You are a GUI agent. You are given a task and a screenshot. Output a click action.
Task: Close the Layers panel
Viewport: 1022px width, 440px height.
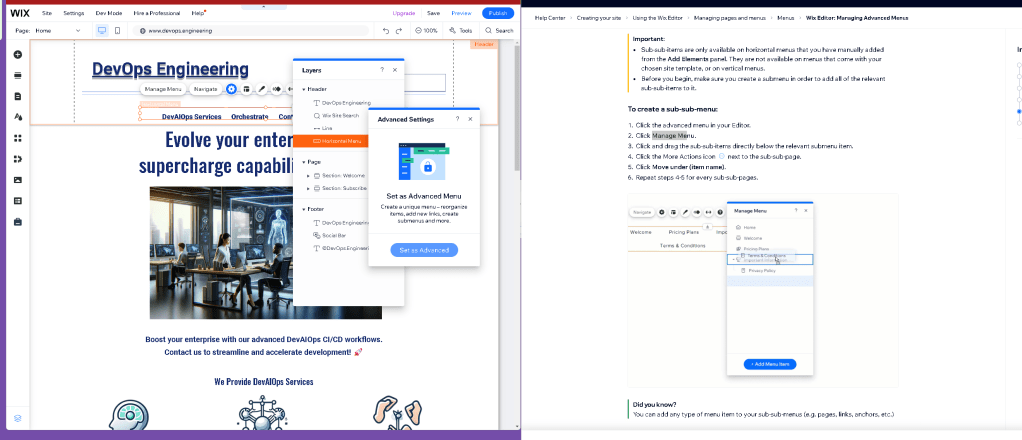pos(395,70)
